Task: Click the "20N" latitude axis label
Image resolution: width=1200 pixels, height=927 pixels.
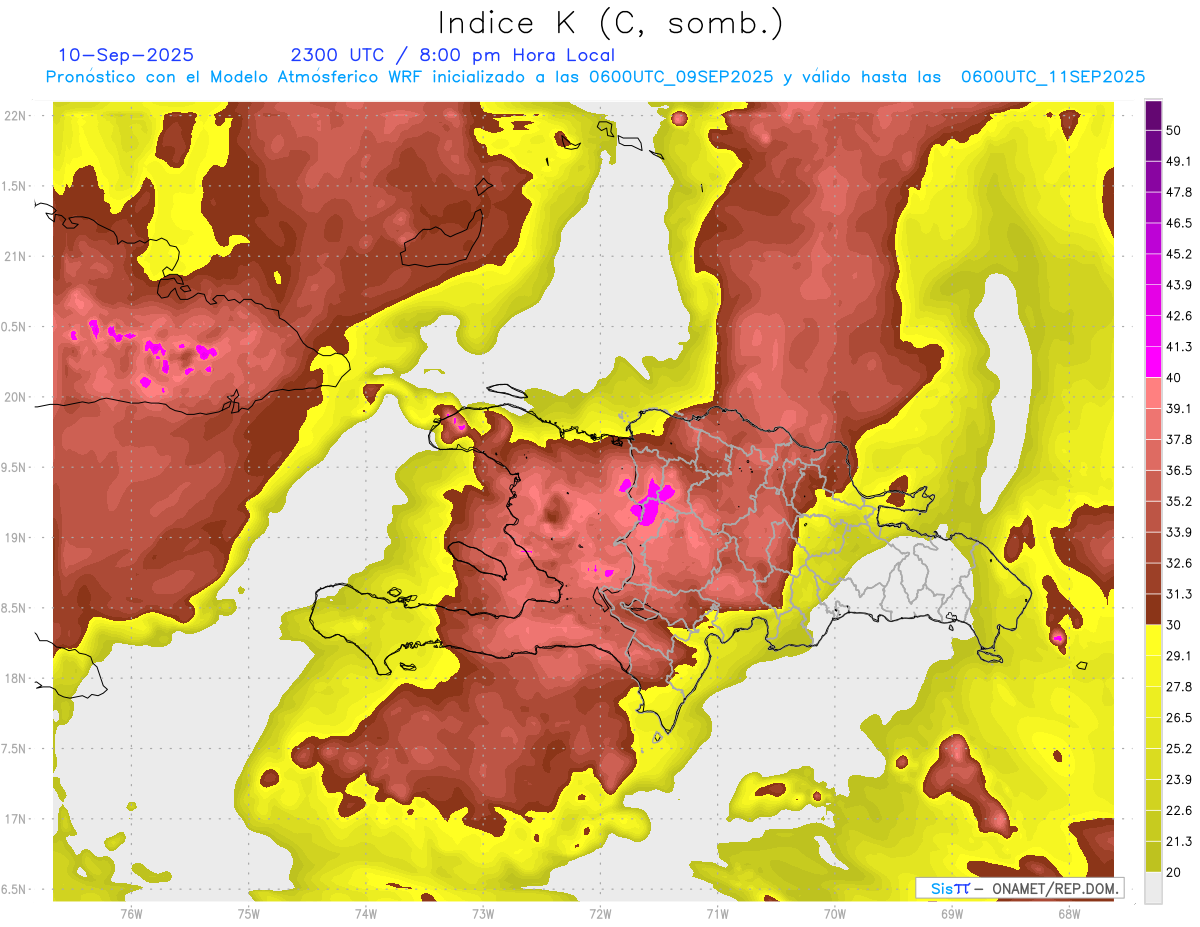Action: 15,397
